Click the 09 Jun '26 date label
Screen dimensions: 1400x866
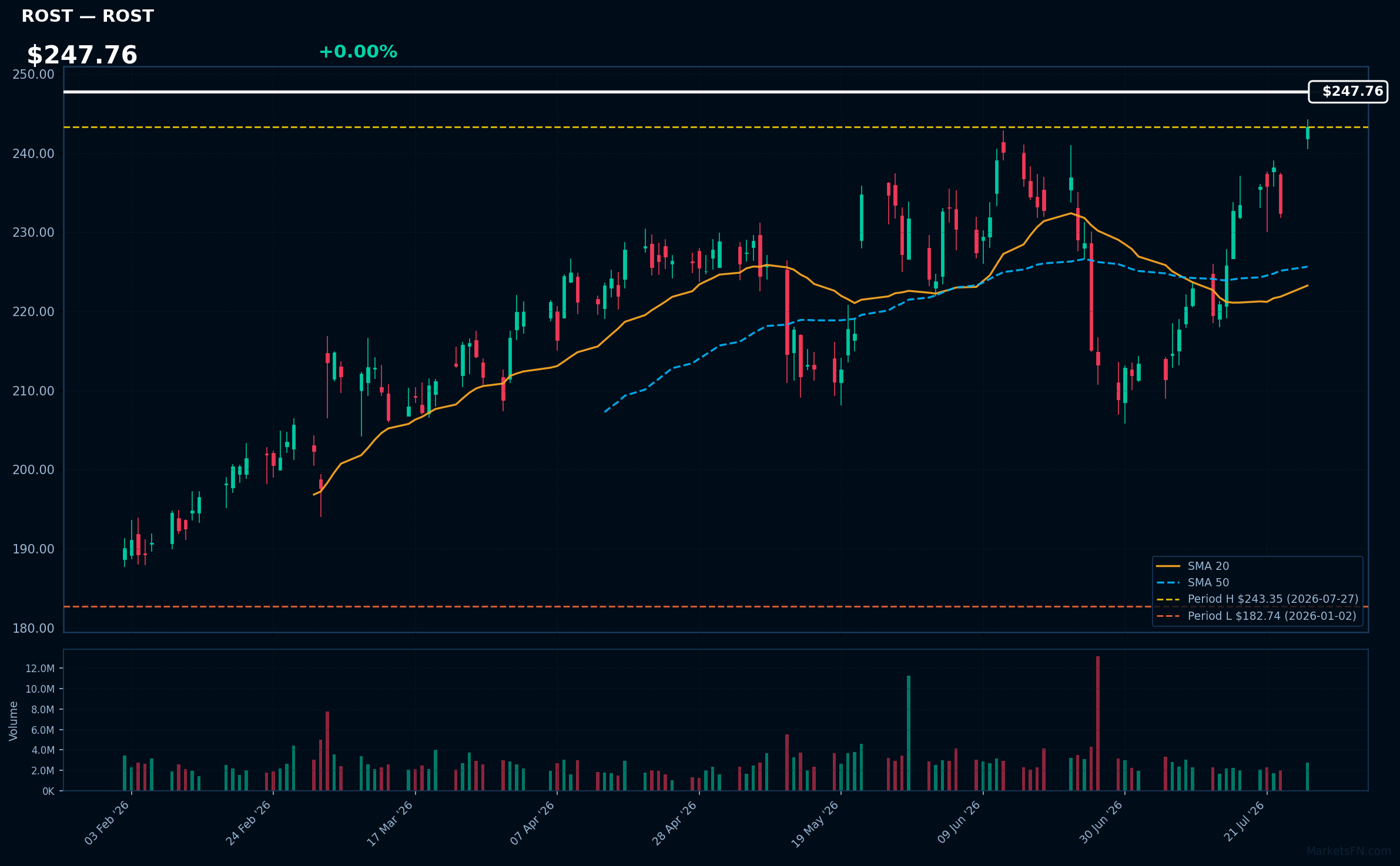click(x=959, y=823)
